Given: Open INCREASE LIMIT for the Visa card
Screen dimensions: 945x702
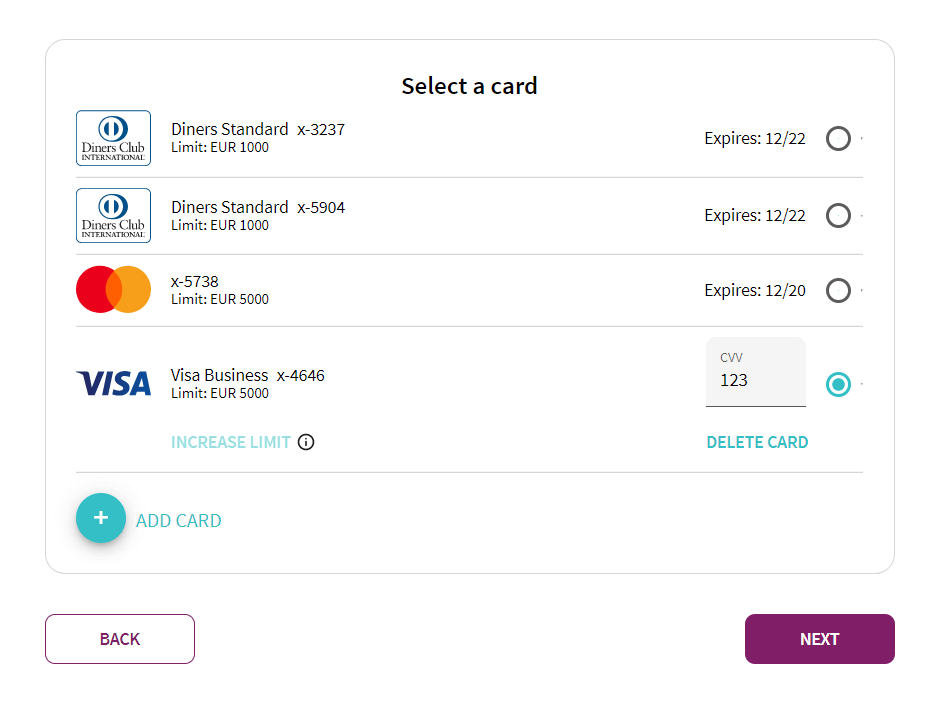Looking at the screenshot, I should pos(230,441).
